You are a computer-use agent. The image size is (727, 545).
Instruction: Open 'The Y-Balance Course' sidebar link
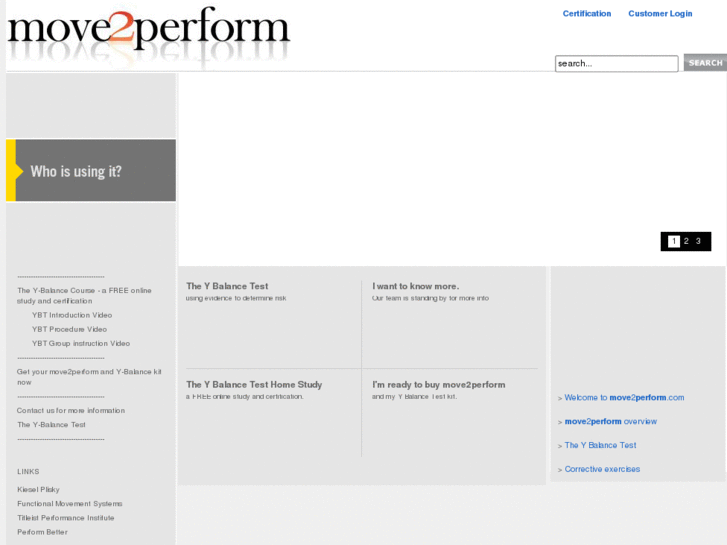point(84,295)
